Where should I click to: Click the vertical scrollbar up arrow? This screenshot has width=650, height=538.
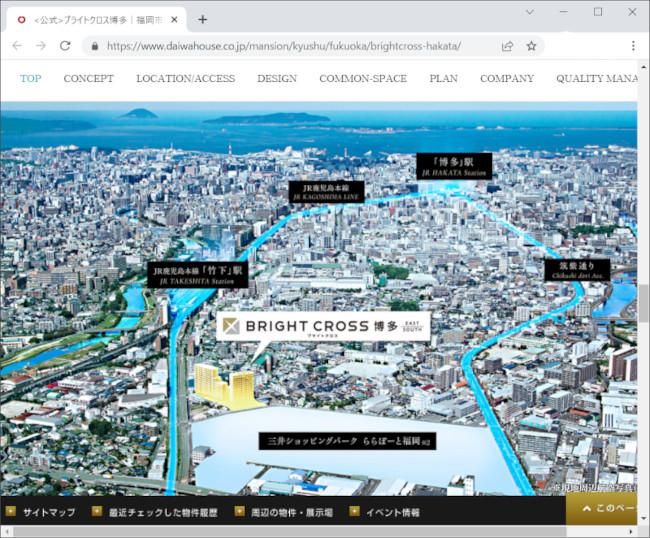pyautogui.click(x=643, y=66)
